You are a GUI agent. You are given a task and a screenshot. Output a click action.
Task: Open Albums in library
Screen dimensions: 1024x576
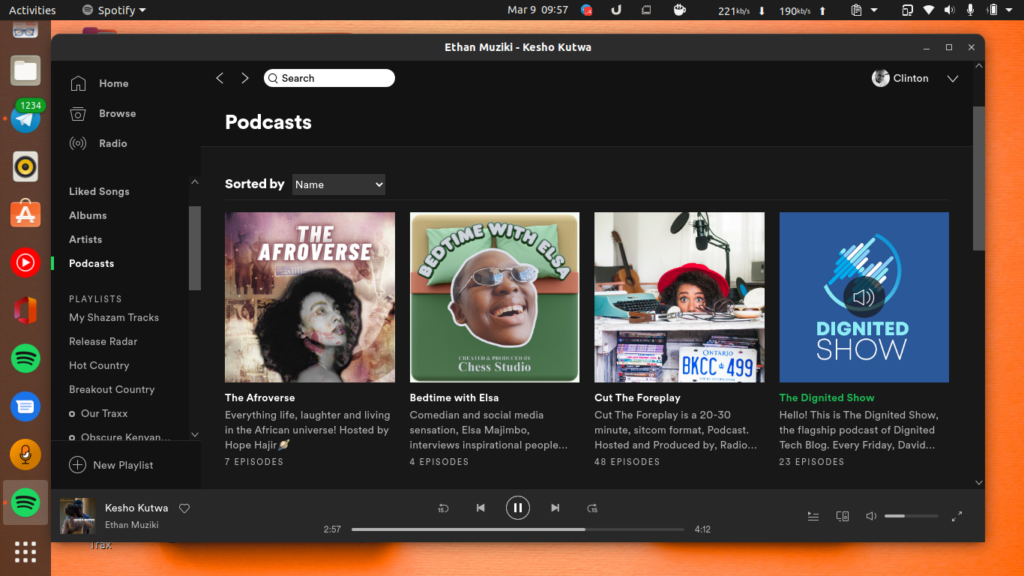tap(88, 216)
